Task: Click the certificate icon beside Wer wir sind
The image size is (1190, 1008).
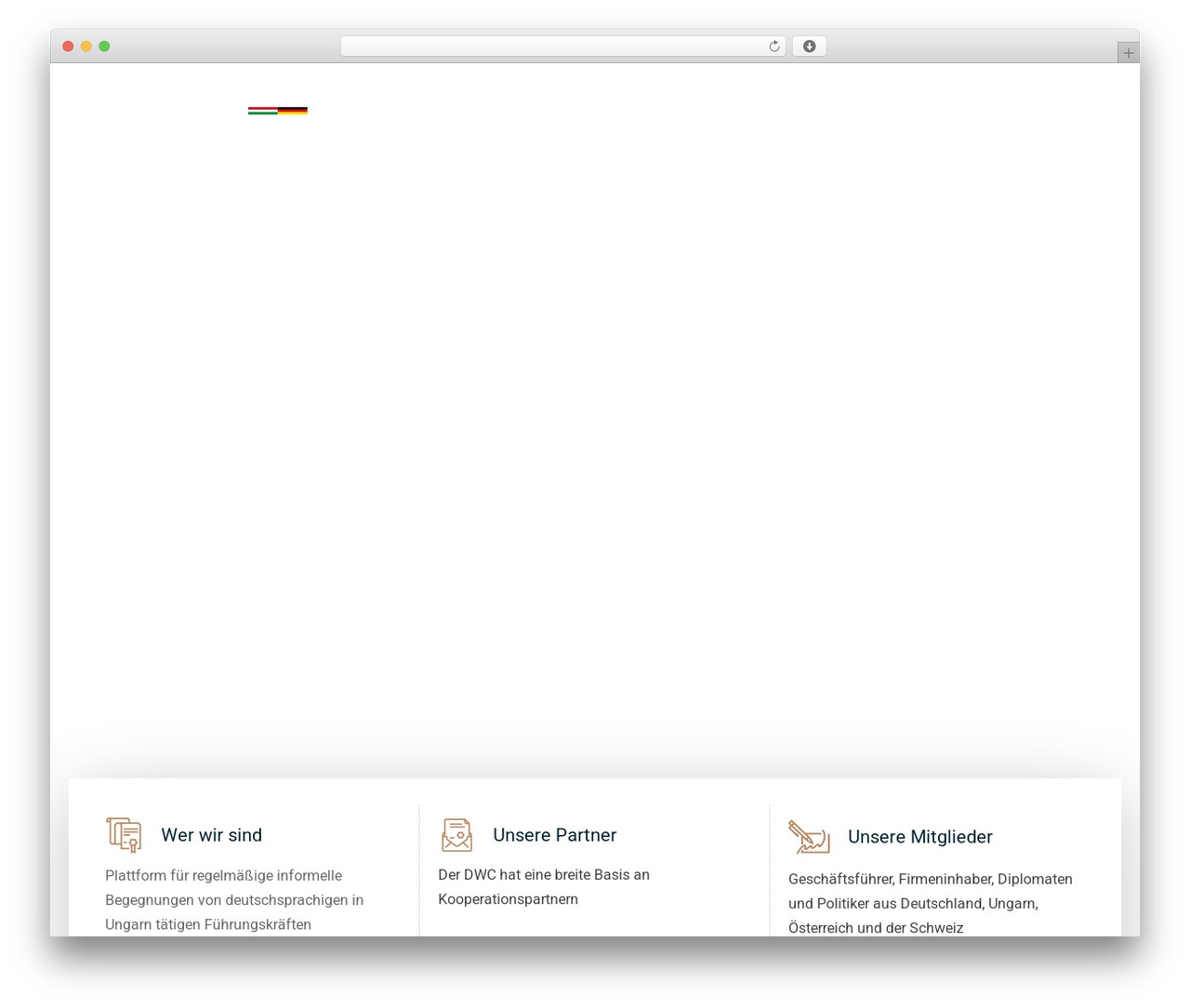Action: [124, 835]
